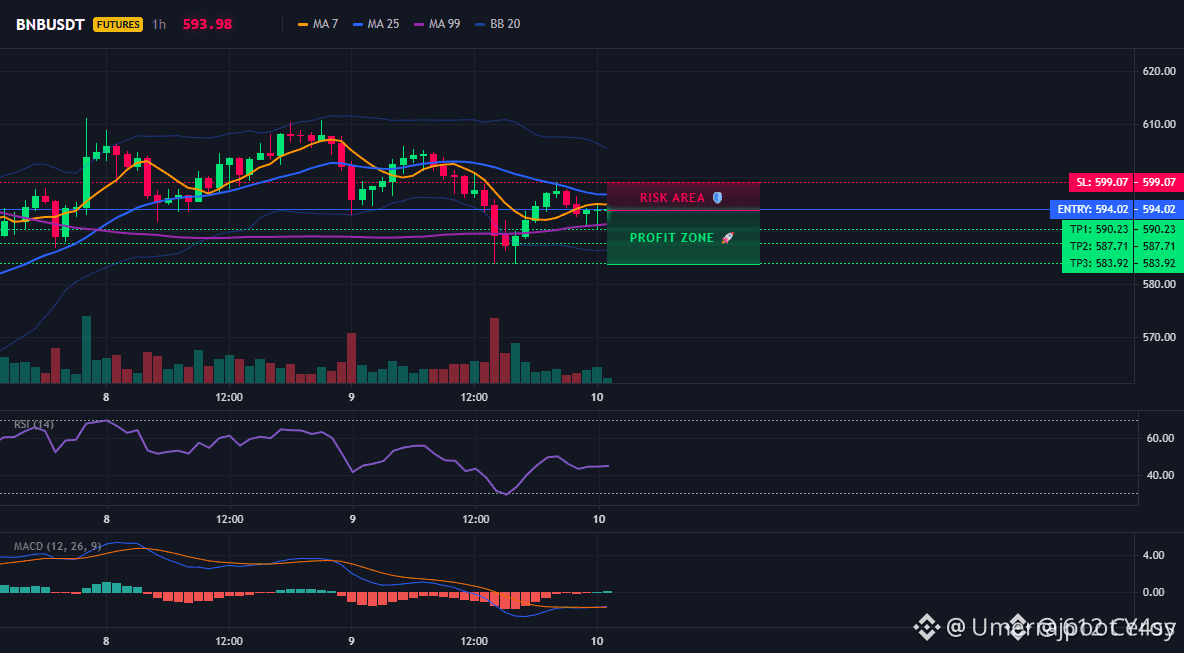The image size is (1184, 653).
Task: Click the 570.00 price axis label
Action: pyautogui.click(x=1159, y=337)
